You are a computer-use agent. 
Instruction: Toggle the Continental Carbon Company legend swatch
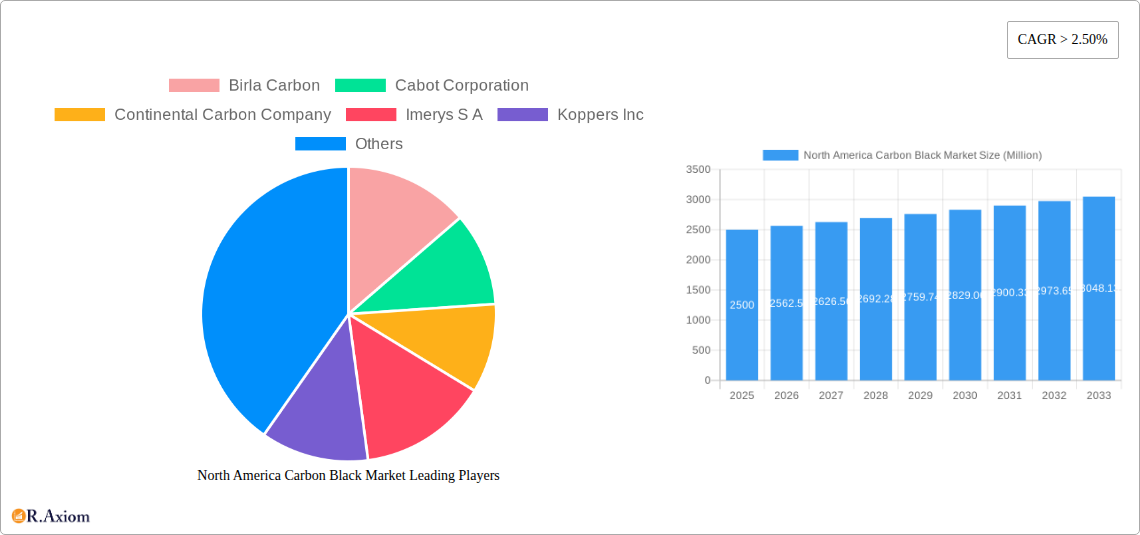point(80,115)
